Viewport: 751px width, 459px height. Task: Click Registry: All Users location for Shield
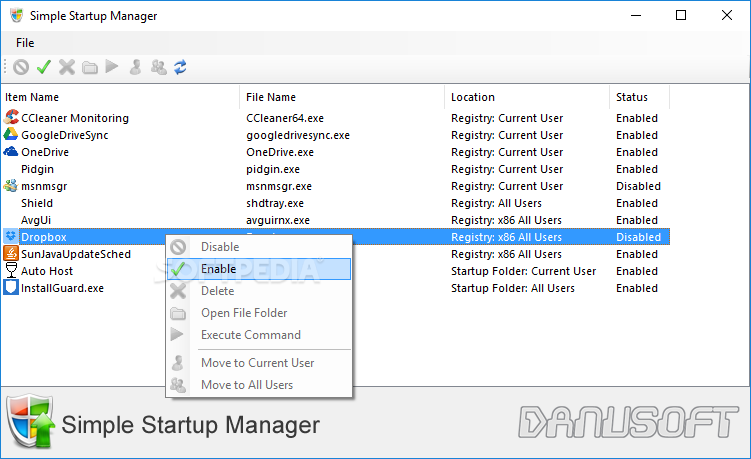(x=496, y=203)
